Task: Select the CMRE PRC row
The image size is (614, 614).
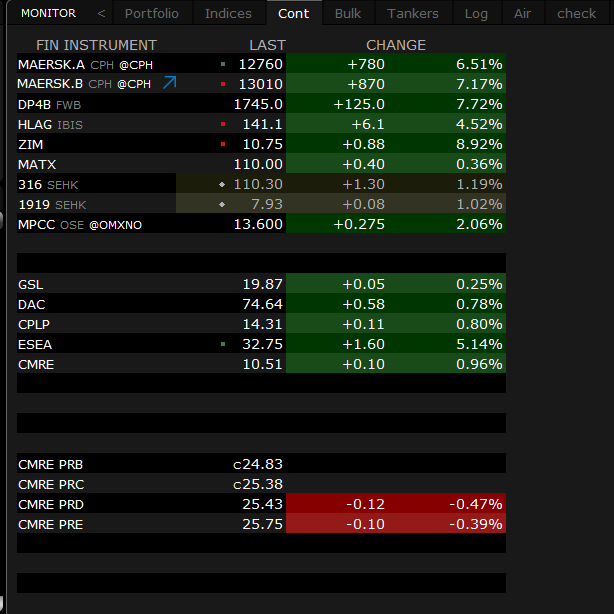Action: click(261, 484)
